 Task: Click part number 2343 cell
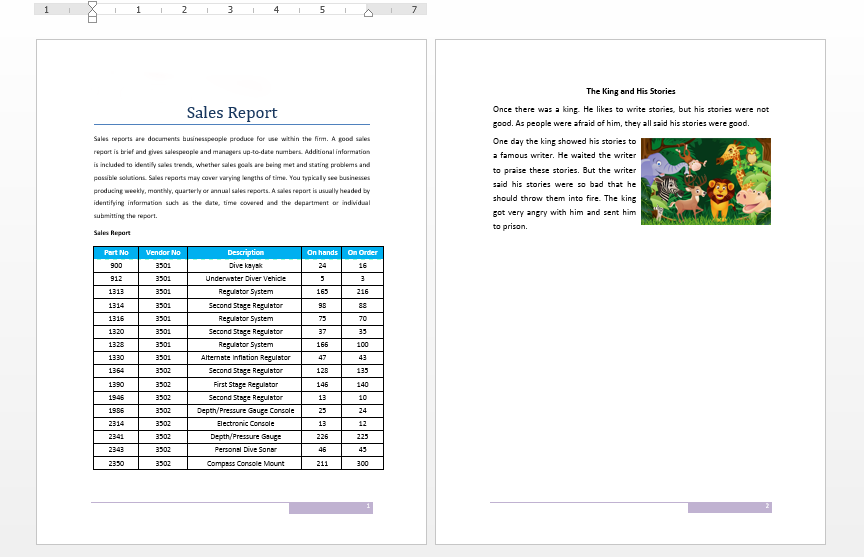tap(116, 450)
